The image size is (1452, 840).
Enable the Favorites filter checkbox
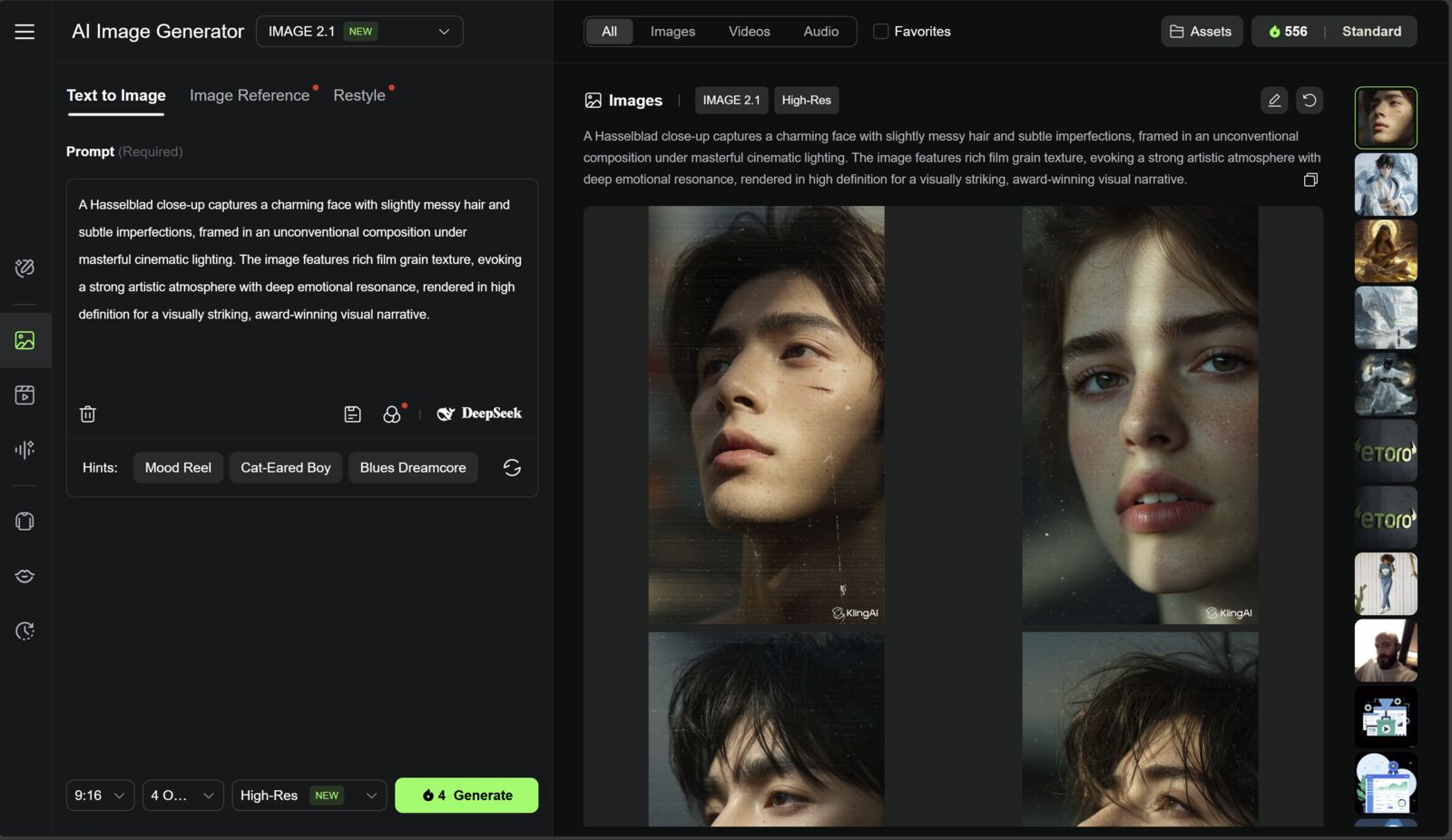879,30
